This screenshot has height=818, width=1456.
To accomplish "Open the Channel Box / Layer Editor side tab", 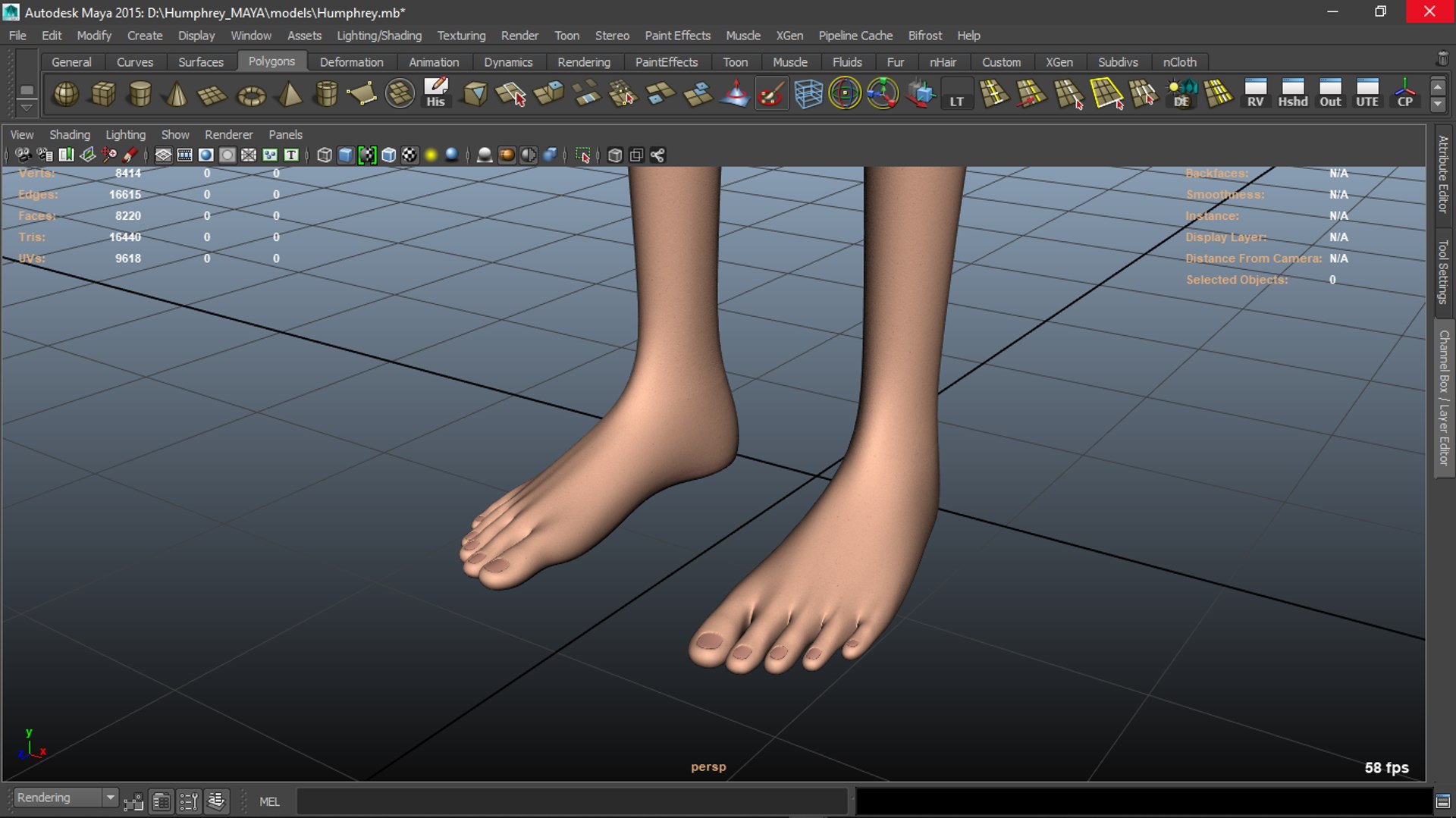I will point(1443,397).
